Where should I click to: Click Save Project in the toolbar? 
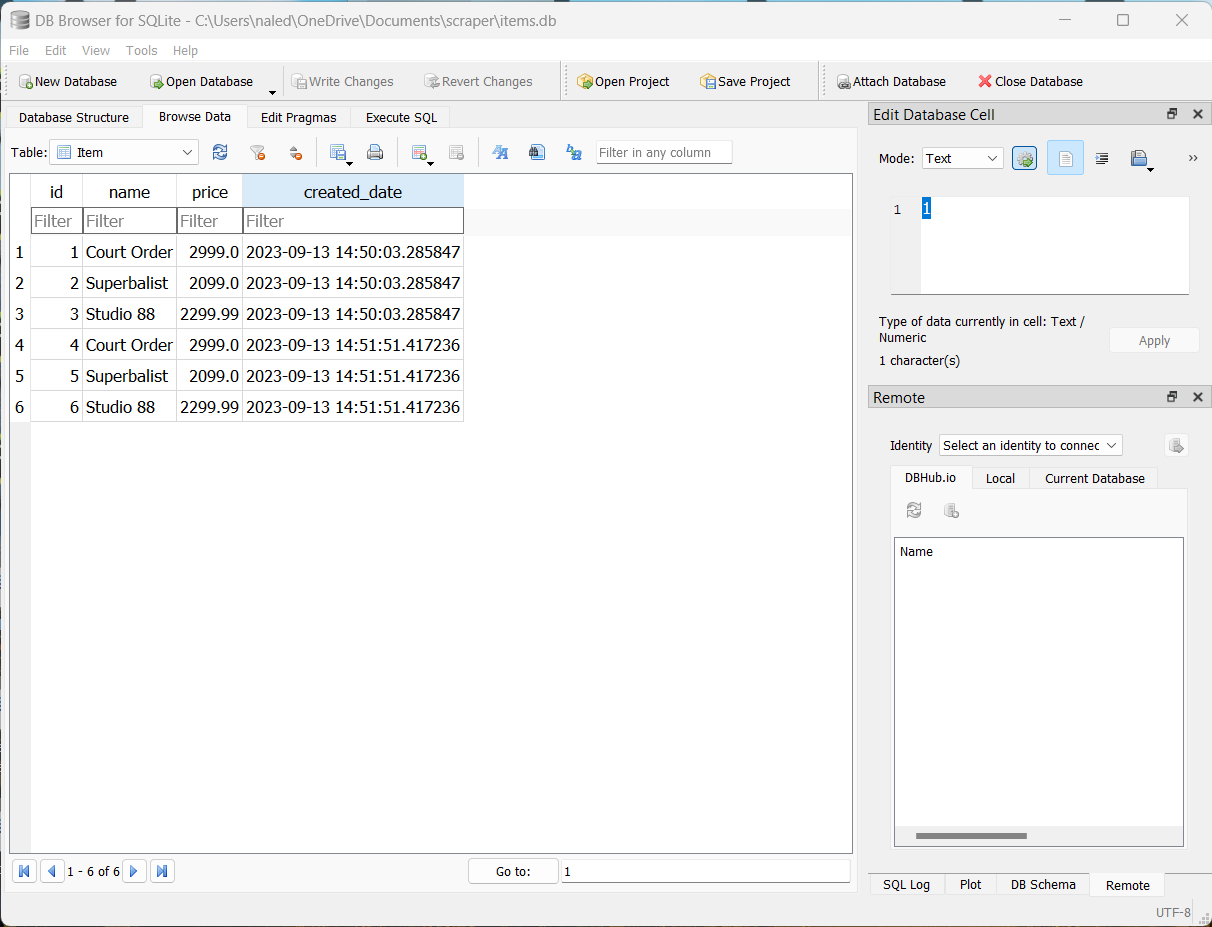(745, 81)
